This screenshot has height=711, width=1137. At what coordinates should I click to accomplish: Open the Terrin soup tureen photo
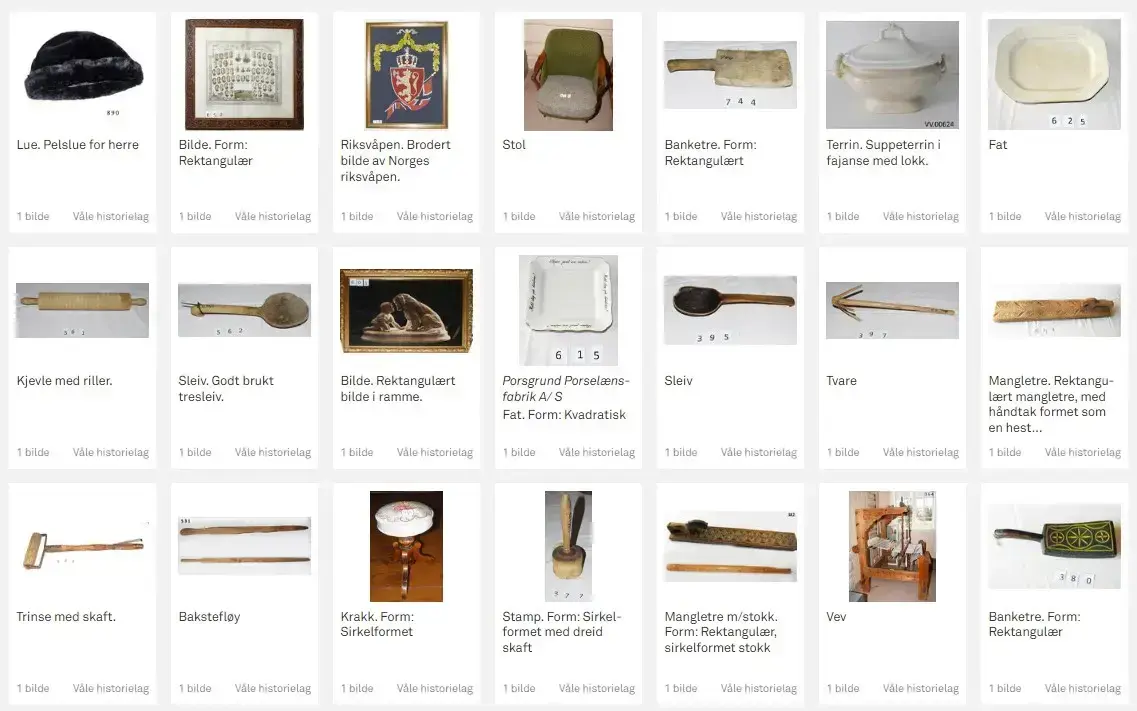[892, 75]
